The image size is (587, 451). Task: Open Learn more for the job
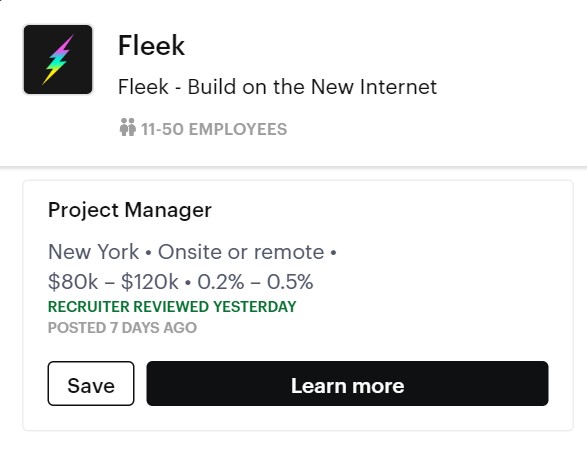click(347, 383)
